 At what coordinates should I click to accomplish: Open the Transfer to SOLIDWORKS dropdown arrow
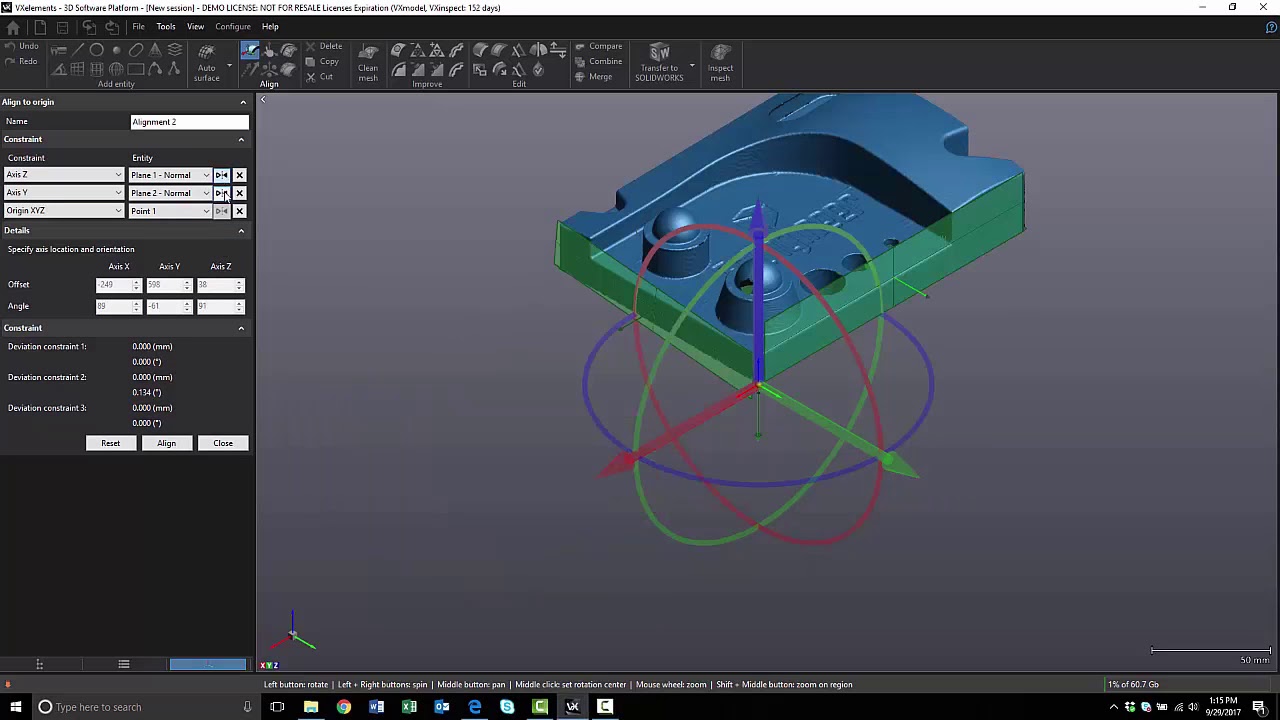point(692,67)
